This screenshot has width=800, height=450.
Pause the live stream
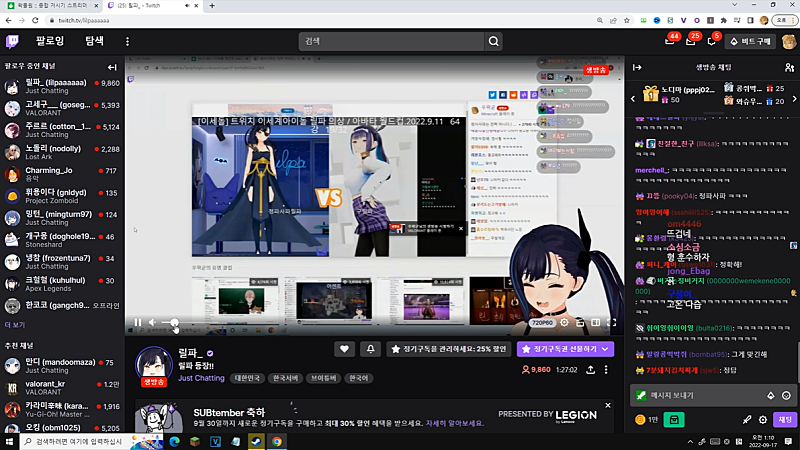138,322
